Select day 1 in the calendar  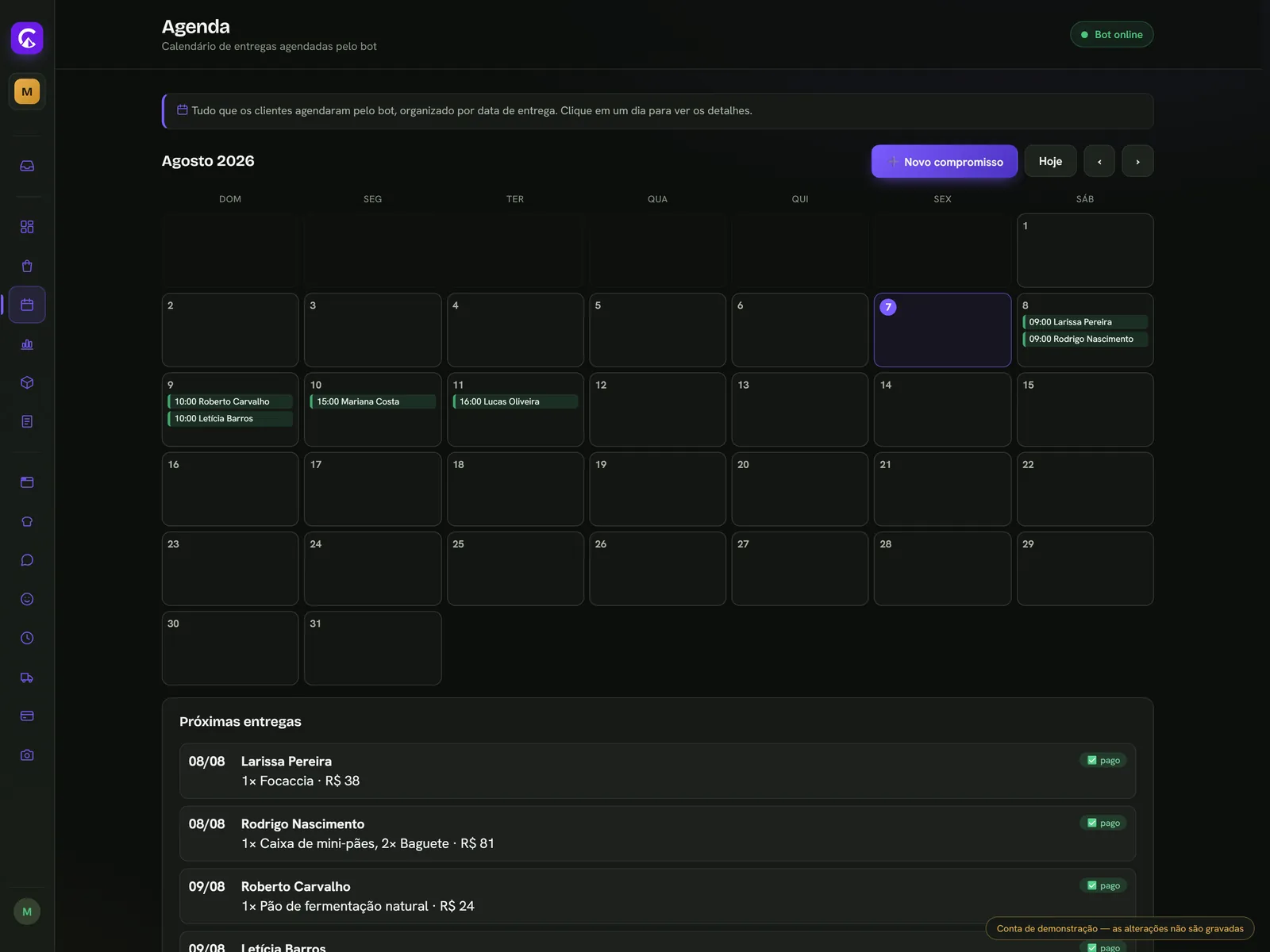tap(1085, 251)
